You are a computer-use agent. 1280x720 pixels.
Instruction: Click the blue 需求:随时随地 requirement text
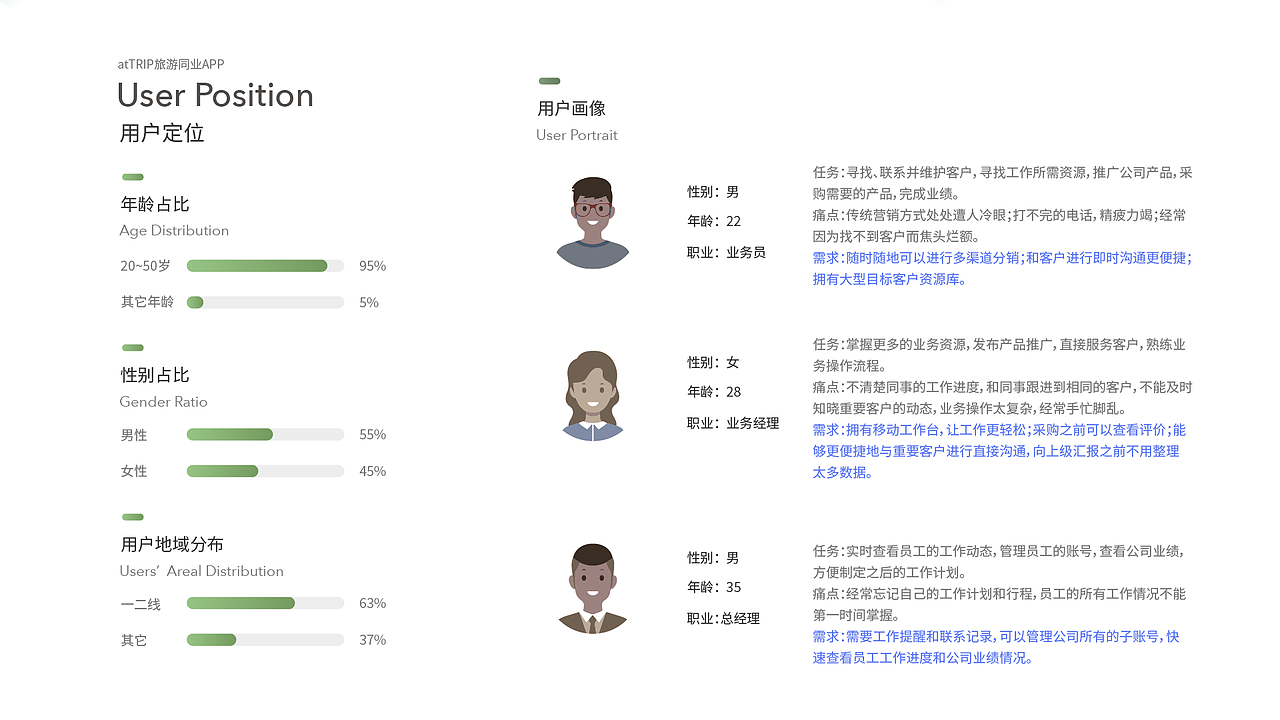pos(1002,268)
